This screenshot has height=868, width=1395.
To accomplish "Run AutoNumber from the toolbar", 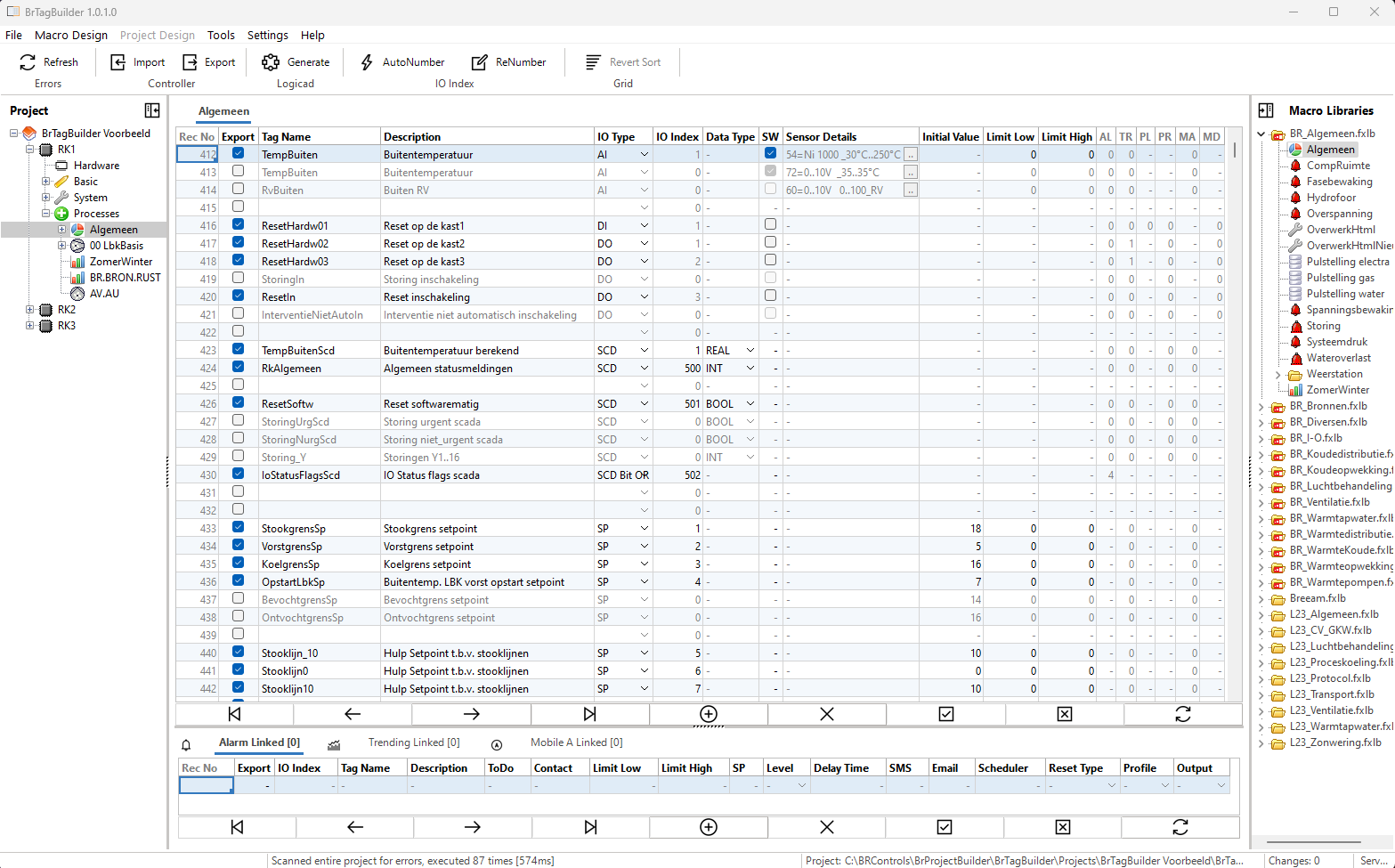I will point(402,62).
